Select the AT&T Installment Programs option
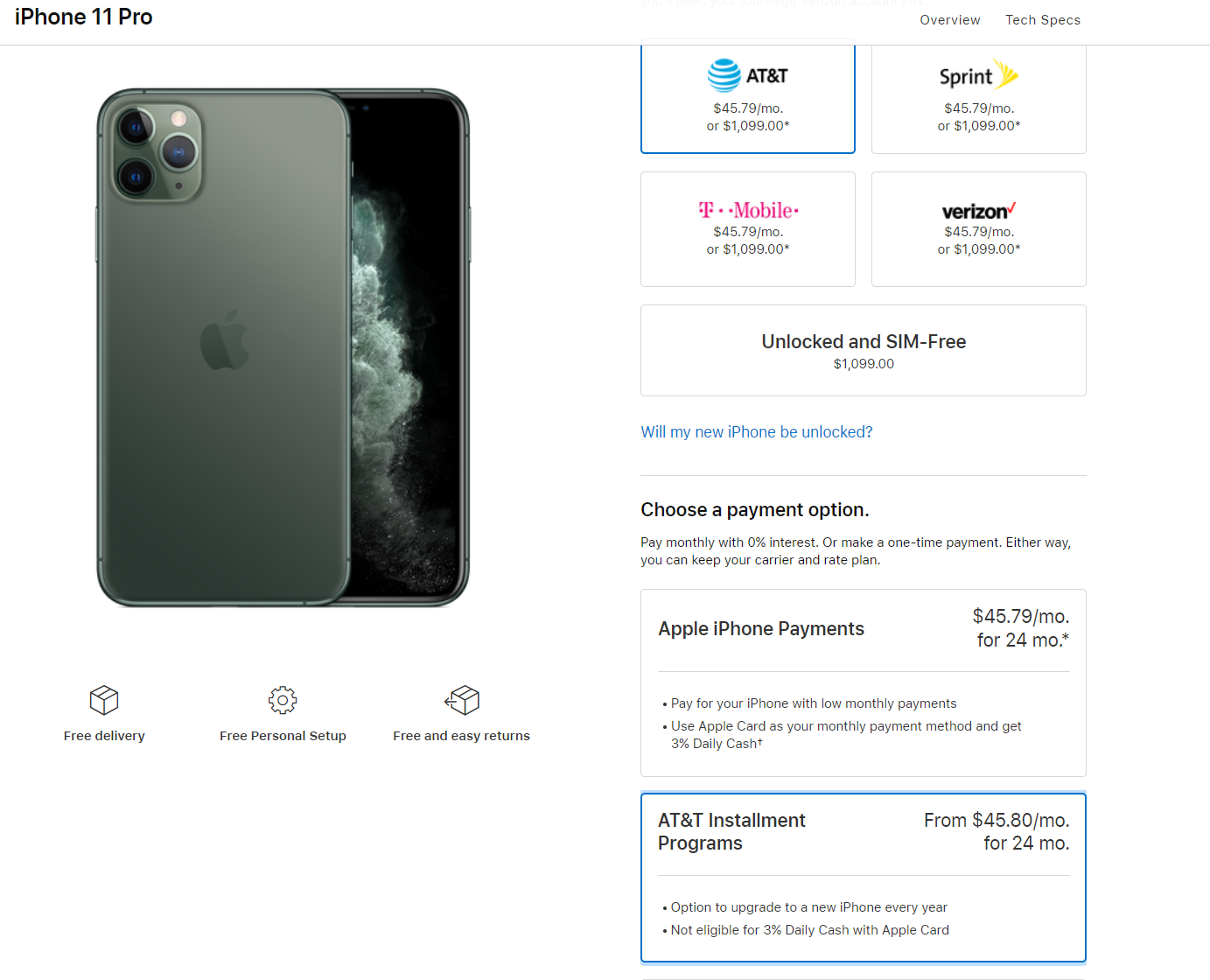This screenshot has height=980, width=1210. pyautogui.click(x=864, y=878)
